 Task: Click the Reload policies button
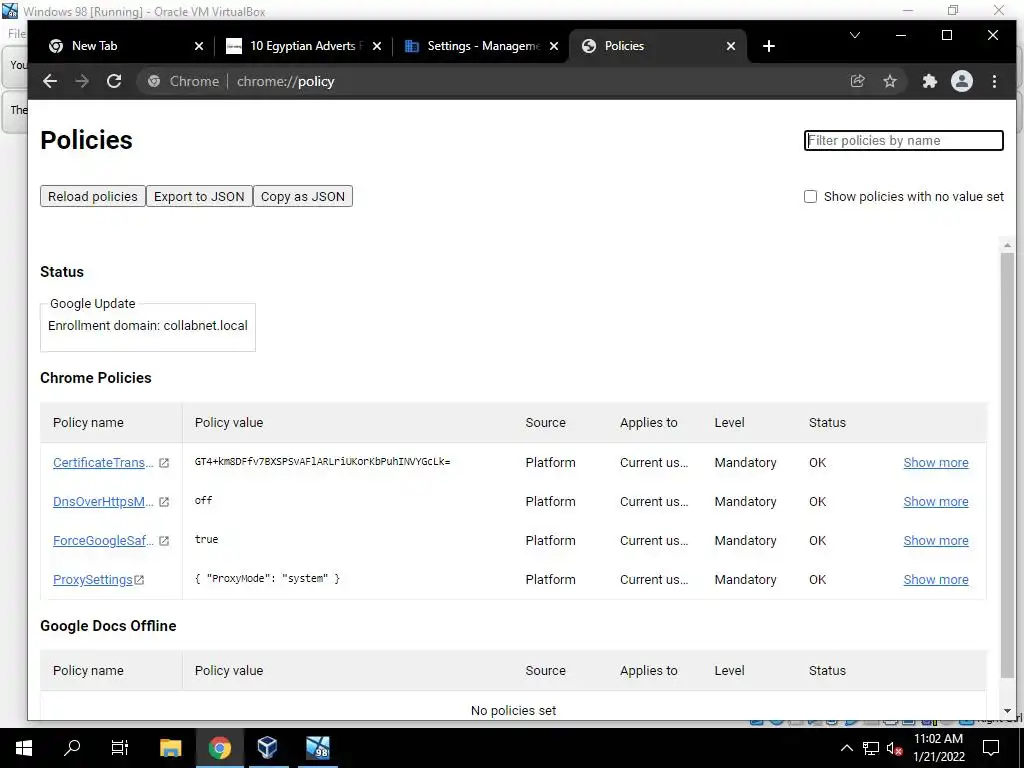[x=93, y=197]
